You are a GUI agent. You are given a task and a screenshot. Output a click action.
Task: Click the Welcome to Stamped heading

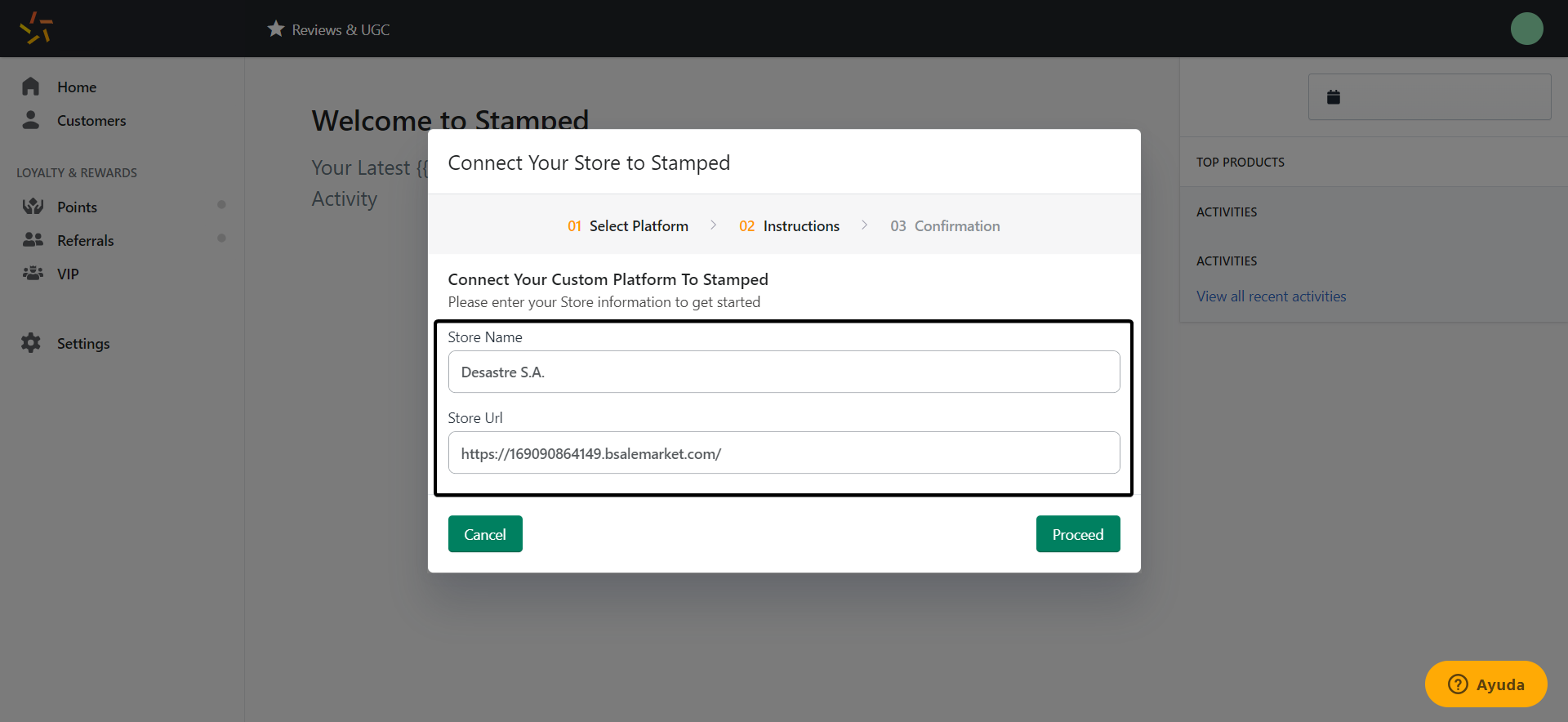tap(450, 119)
